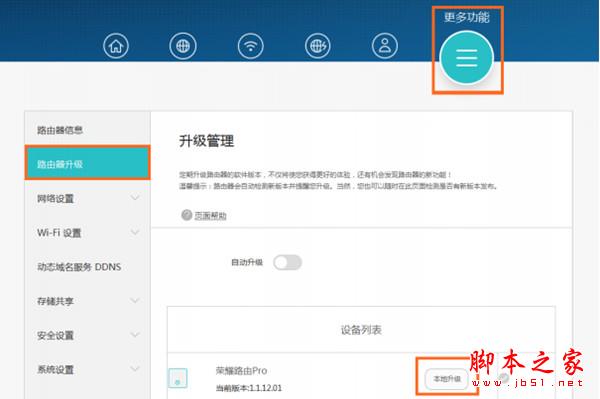Click the 当前版本:1.1.12.01 text
Viewport: 600px width, 399px height.
pyautogui.click(x=249, y=388)
